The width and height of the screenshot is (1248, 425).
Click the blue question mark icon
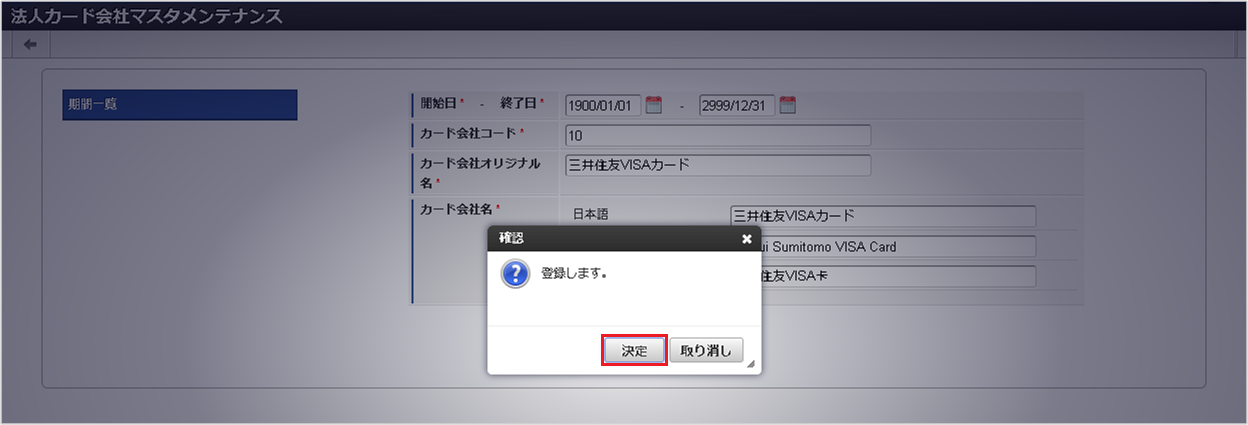[514, 274]
